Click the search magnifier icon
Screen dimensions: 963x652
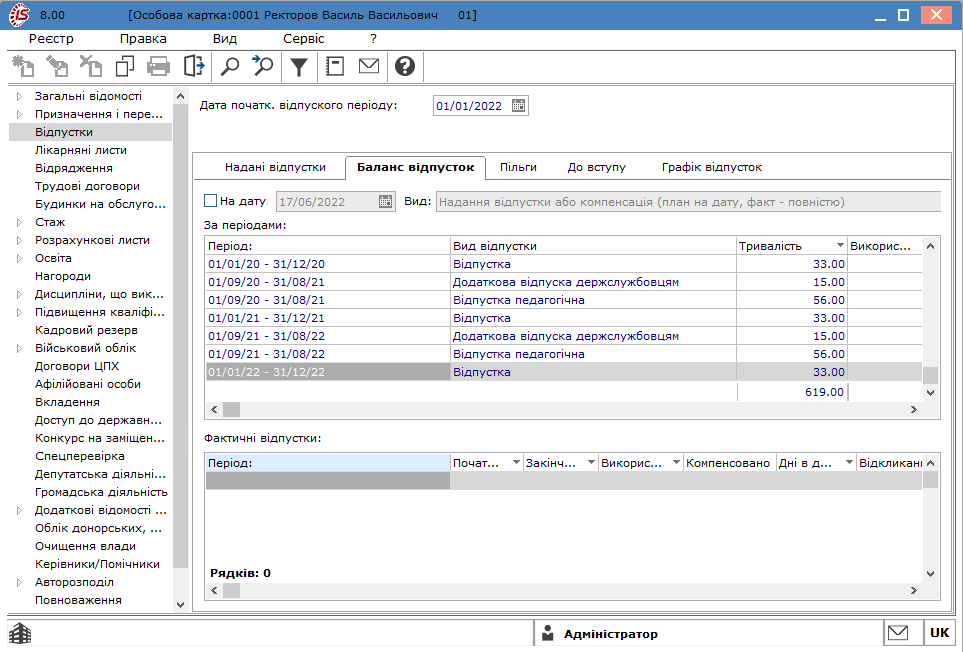[x=230, y=66]
